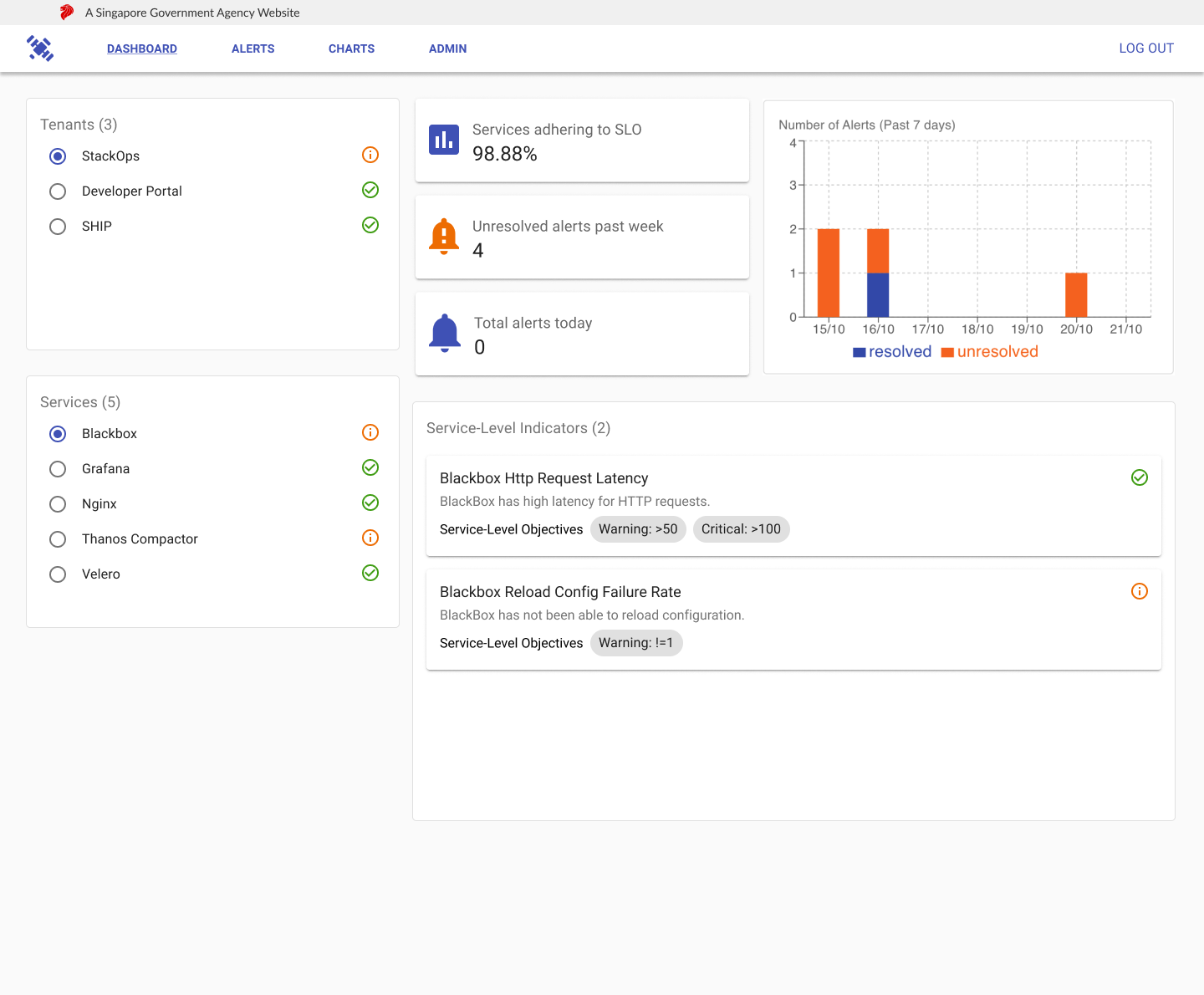
Task: Click the Tenants (3) heading
Action: (x=79, y=125)
